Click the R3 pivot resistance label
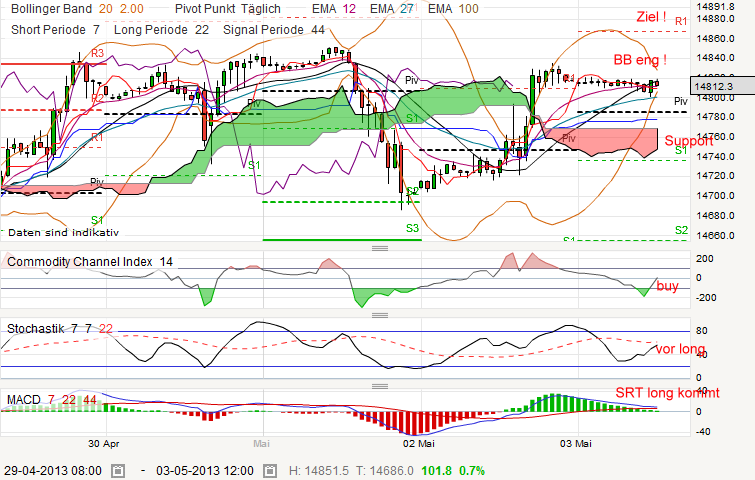The width and height of the screenshot is (755, 480). pyautogui.click(x=98, y=53)
